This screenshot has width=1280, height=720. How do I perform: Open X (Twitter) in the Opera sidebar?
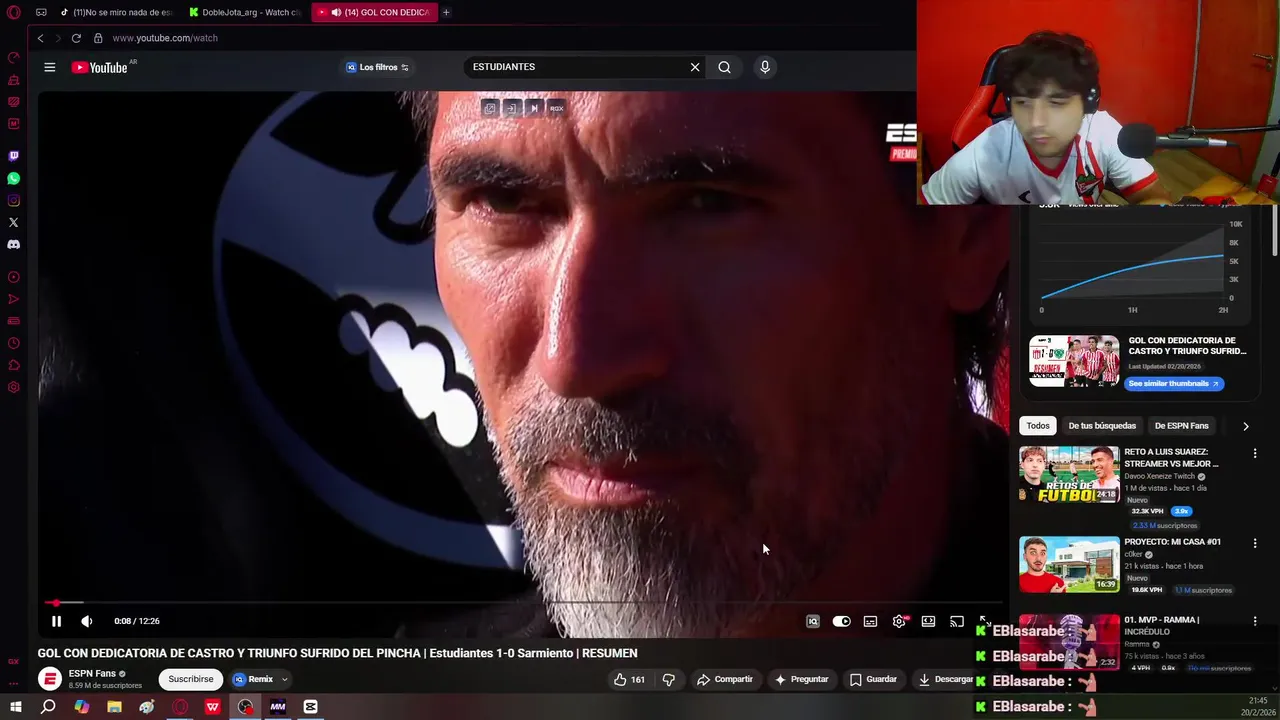14,222
